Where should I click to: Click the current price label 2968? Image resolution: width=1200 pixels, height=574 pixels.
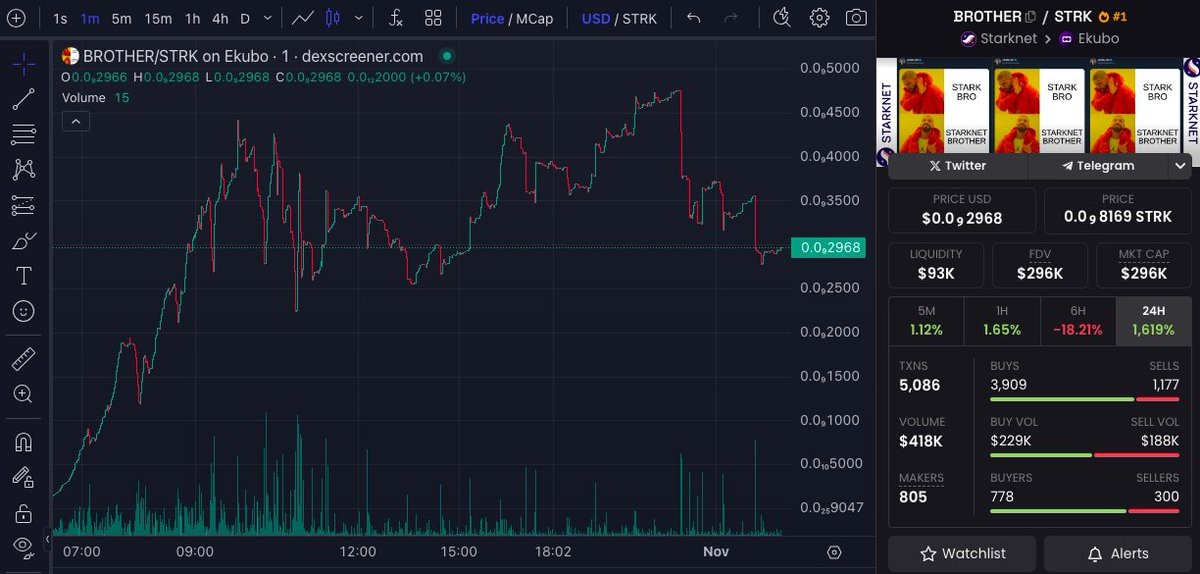pos(827,248)
